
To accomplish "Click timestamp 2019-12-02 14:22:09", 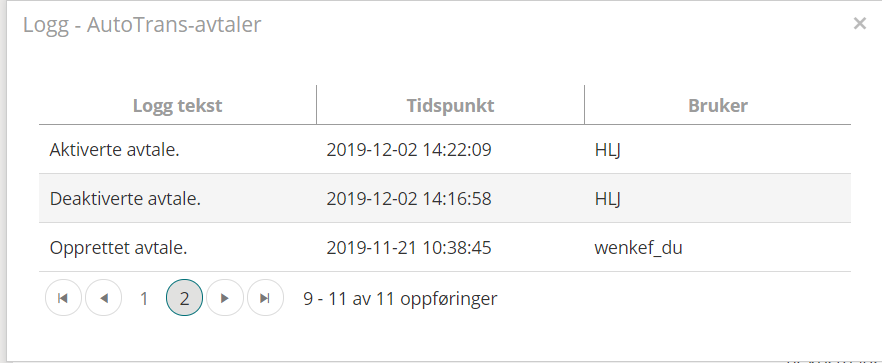I will point(409,150).
